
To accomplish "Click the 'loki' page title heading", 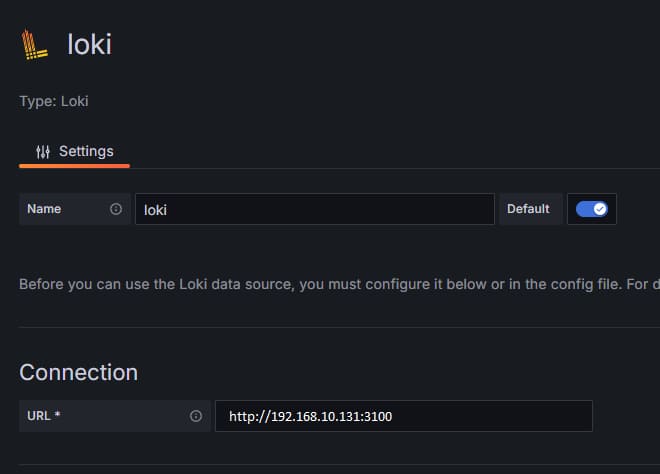I will [89, 45].
